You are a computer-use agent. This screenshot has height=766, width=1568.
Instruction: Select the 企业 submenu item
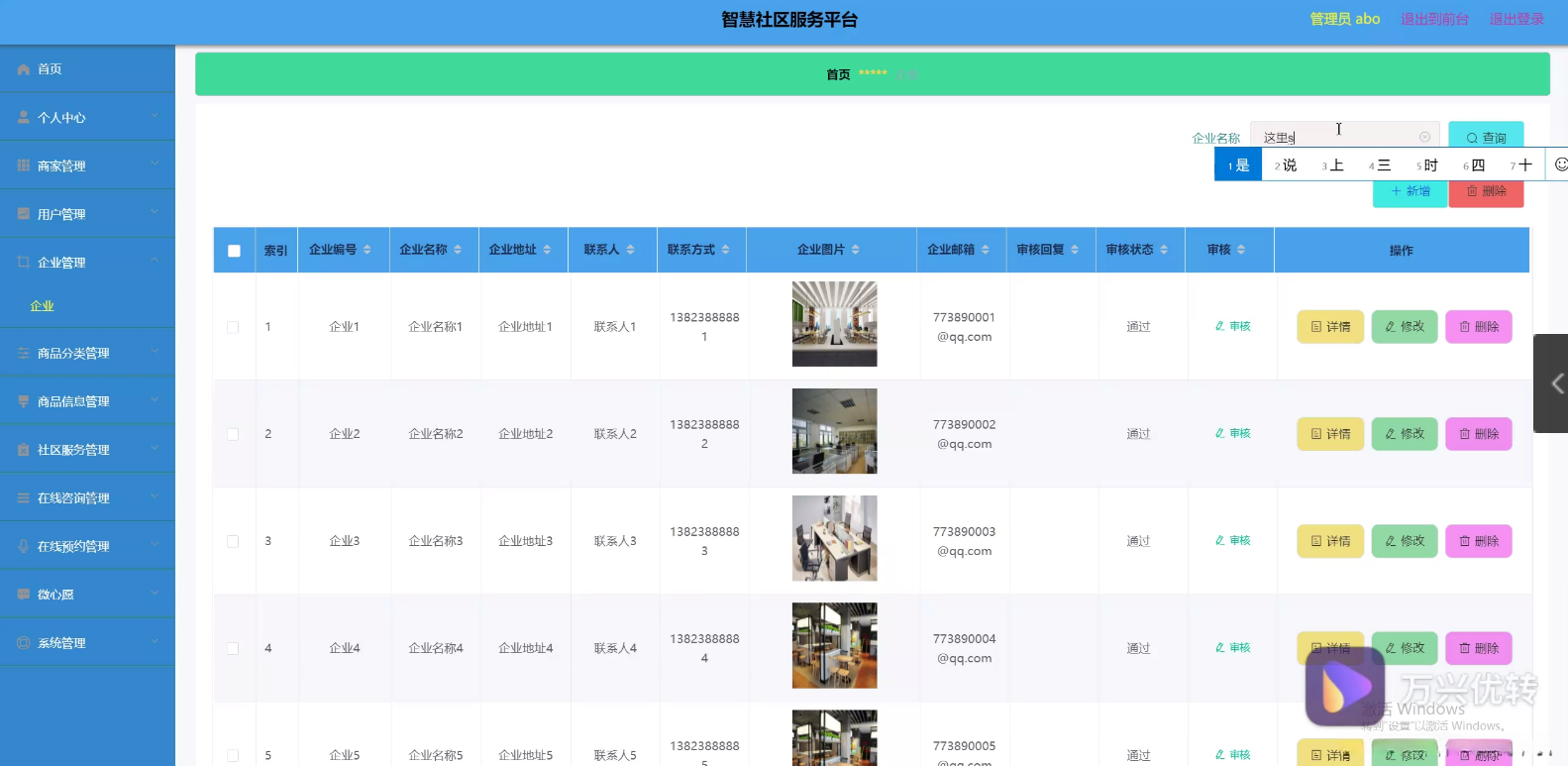pyautogui.click(x=42, y=306)
